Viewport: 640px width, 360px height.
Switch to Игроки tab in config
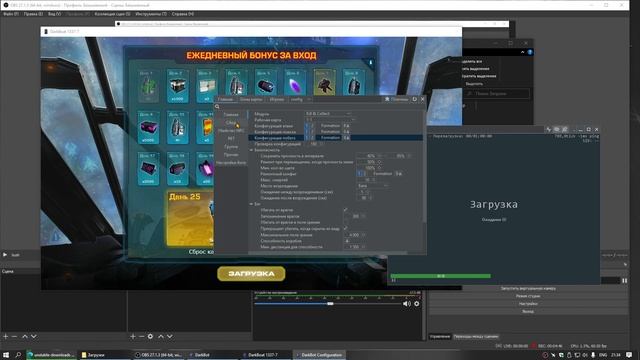(277, 99)
